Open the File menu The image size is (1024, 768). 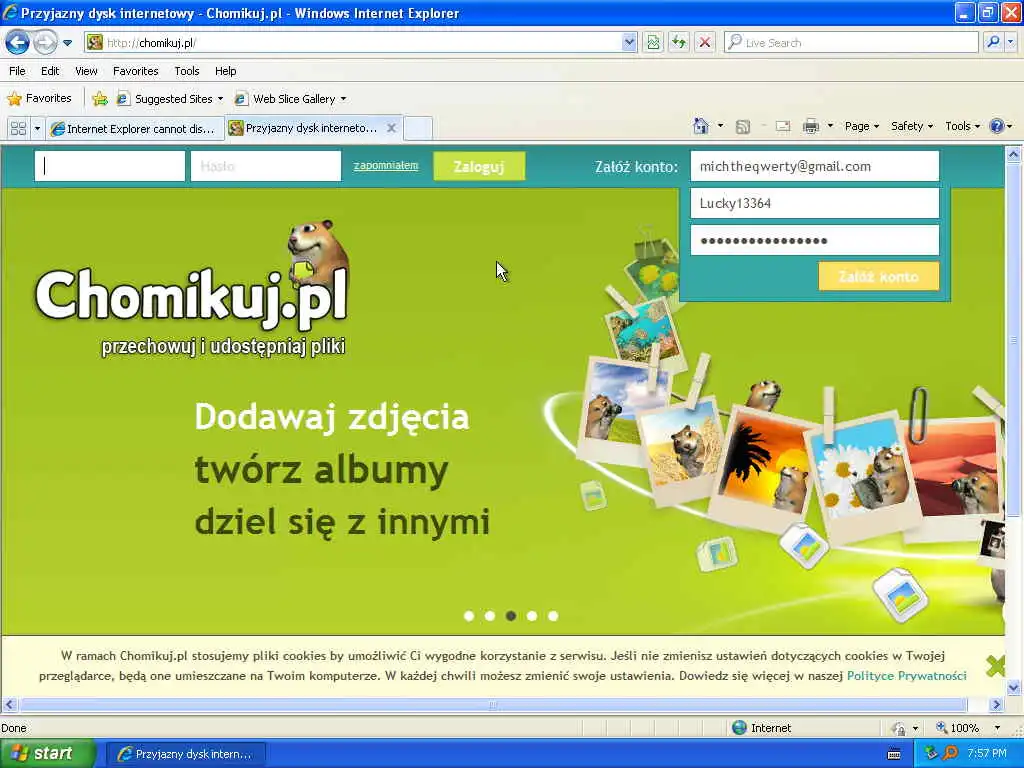pyautogui.click(x=18, y=71)
